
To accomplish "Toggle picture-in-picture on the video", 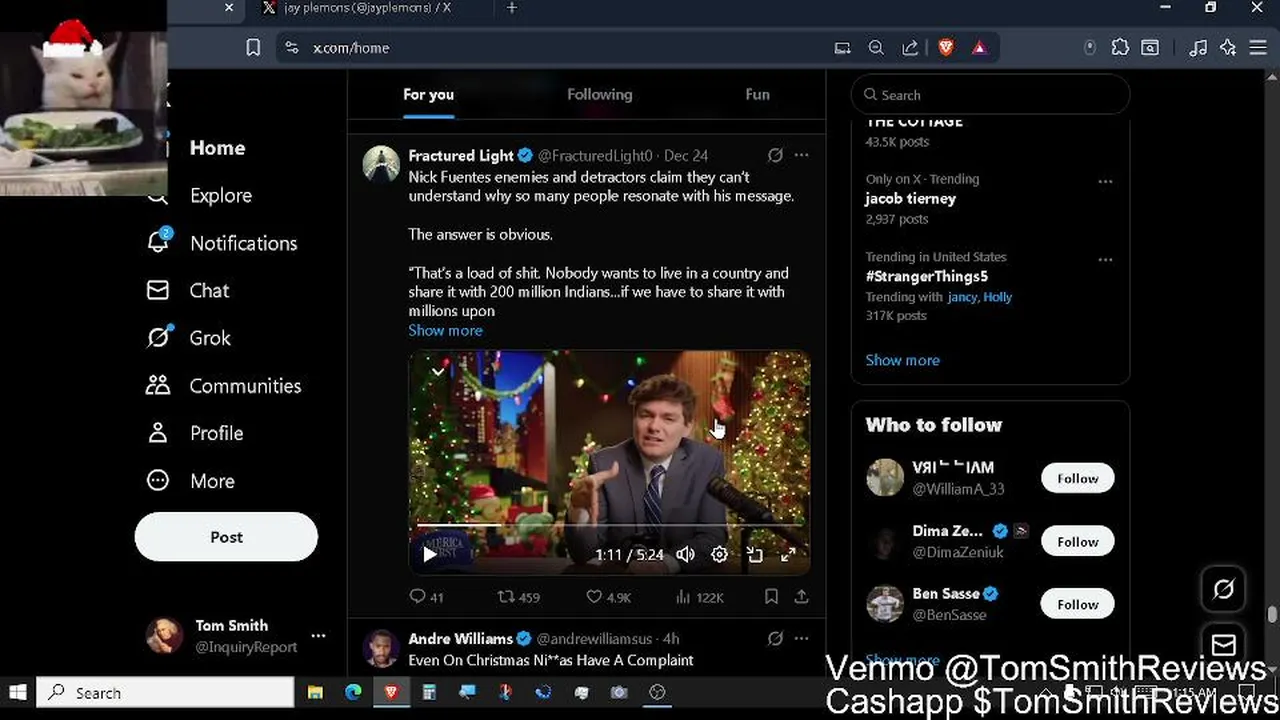I will [x=754, y=554].
